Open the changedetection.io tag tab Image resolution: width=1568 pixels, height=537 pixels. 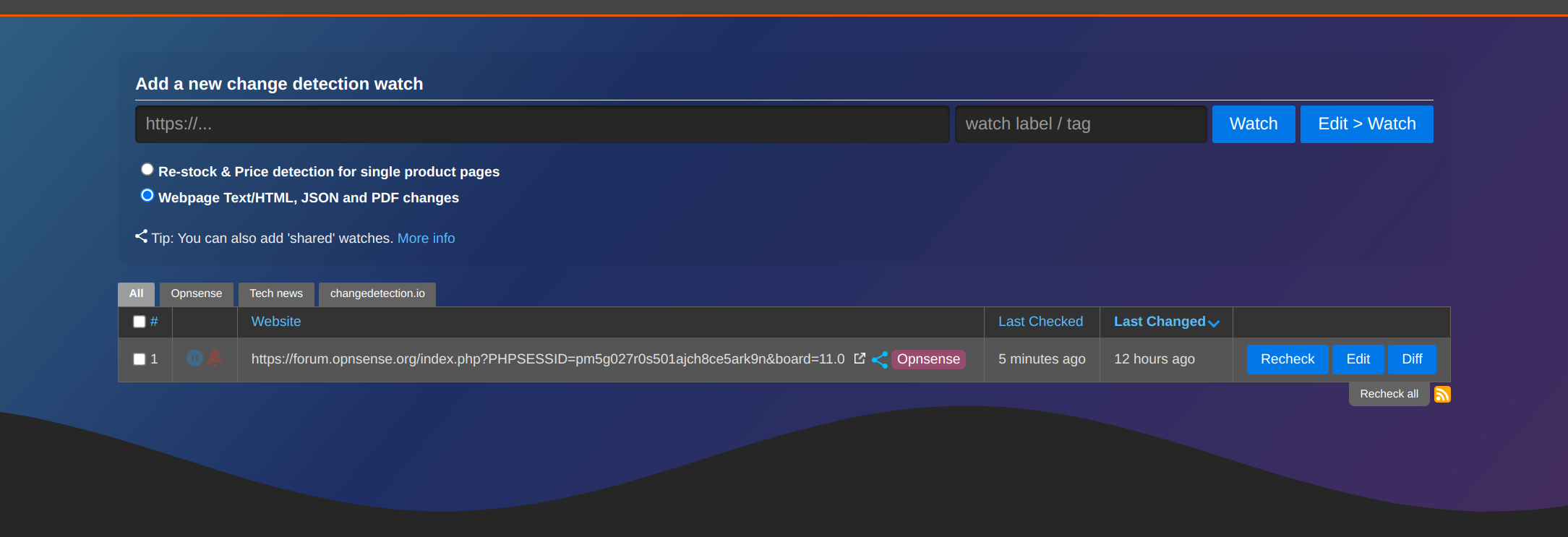tap(377, 293)
